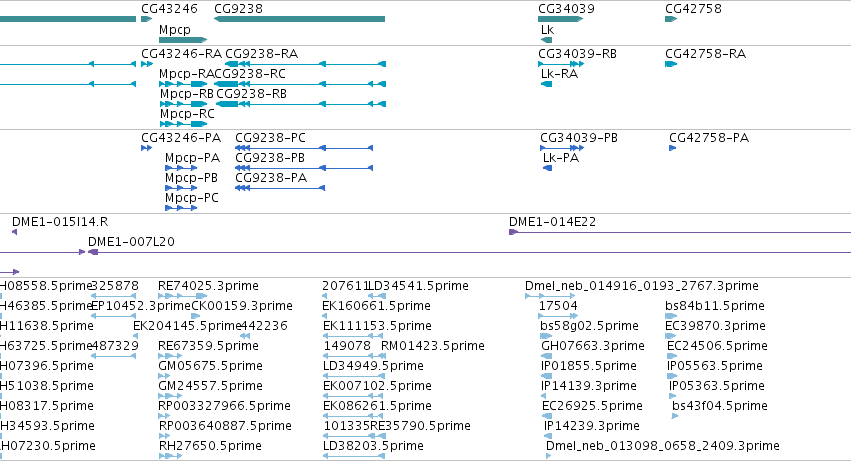Click Dmel_neb_013098_0658_2409.3prime feature
Image resolution: width=851 pixels, height=461 pixels.
tap(663, 447)
